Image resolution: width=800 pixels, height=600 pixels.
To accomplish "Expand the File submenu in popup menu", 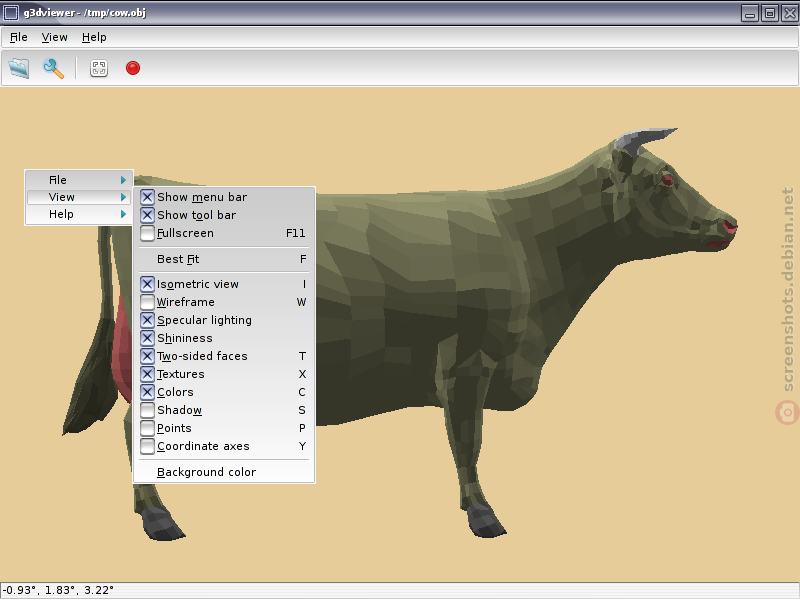I will coord(79,180).
